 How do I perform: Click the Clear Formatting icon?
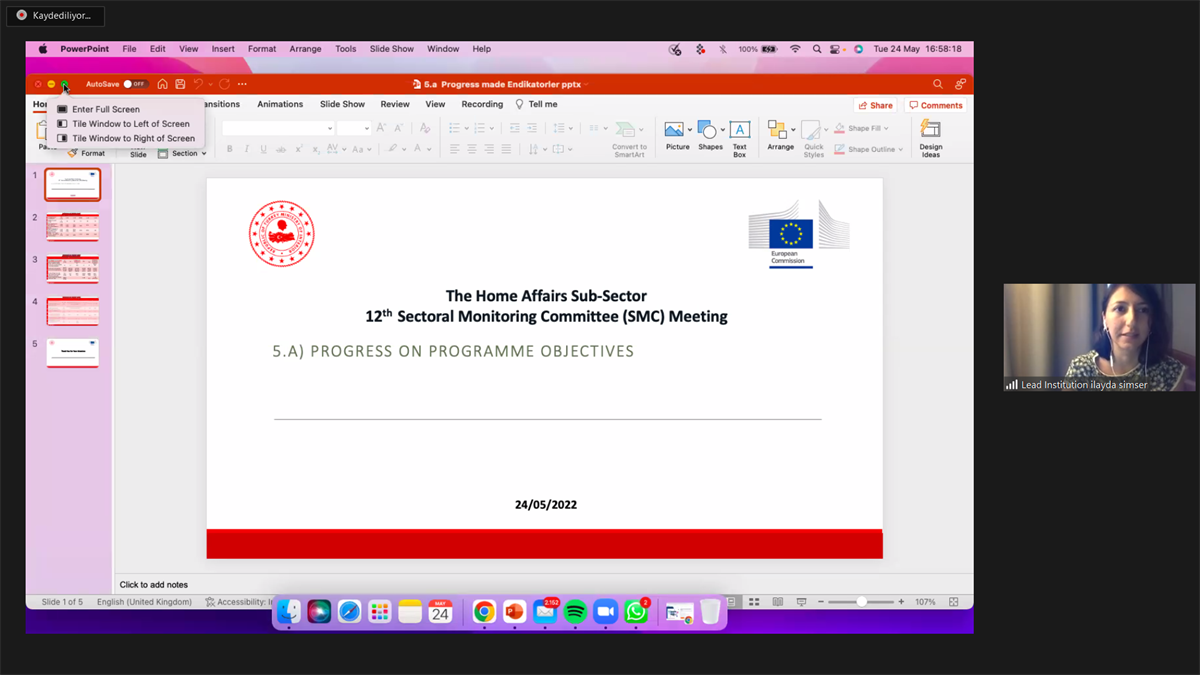click(425, 128)
